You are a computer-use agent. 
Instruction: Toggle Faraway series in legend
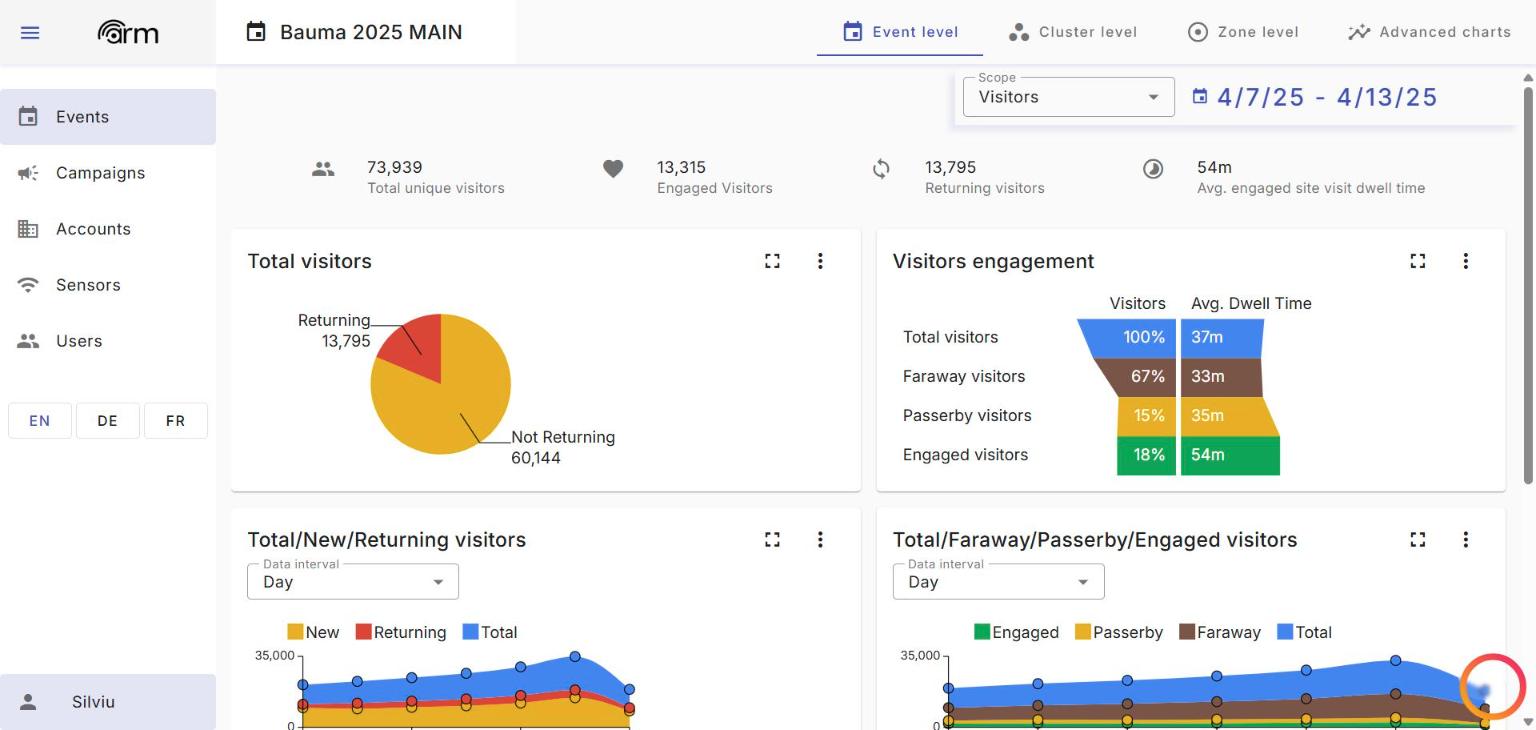coord(1220,632)
